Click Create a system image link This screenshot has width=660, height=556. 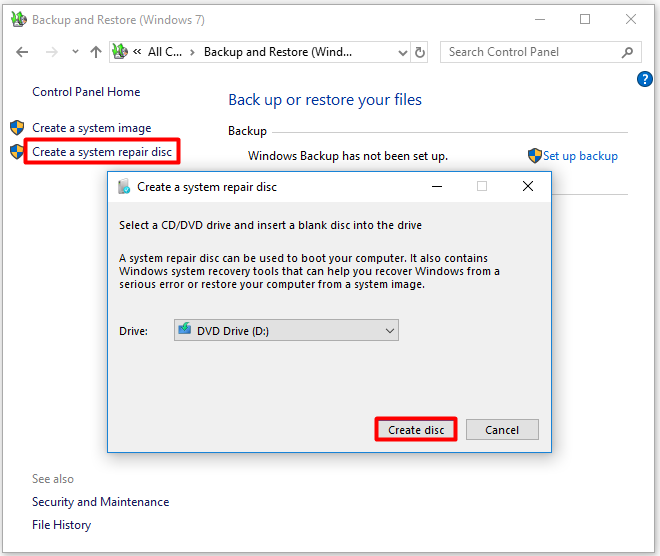[91, 128]
